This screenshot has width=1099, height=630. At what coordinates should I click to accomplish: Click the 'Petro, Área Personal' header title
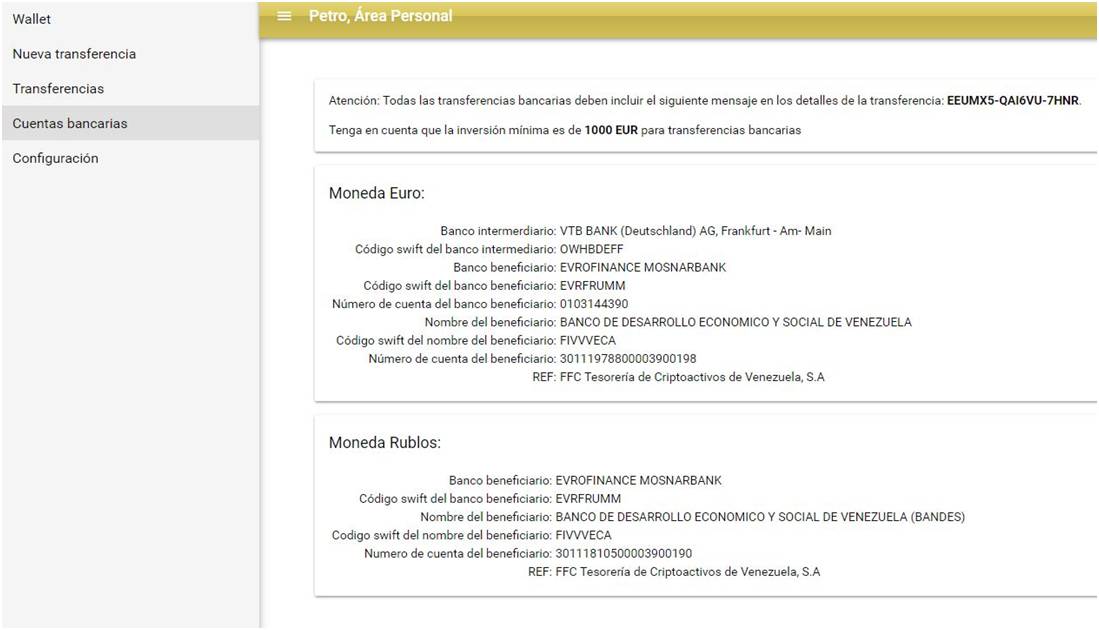pos(380,16)
